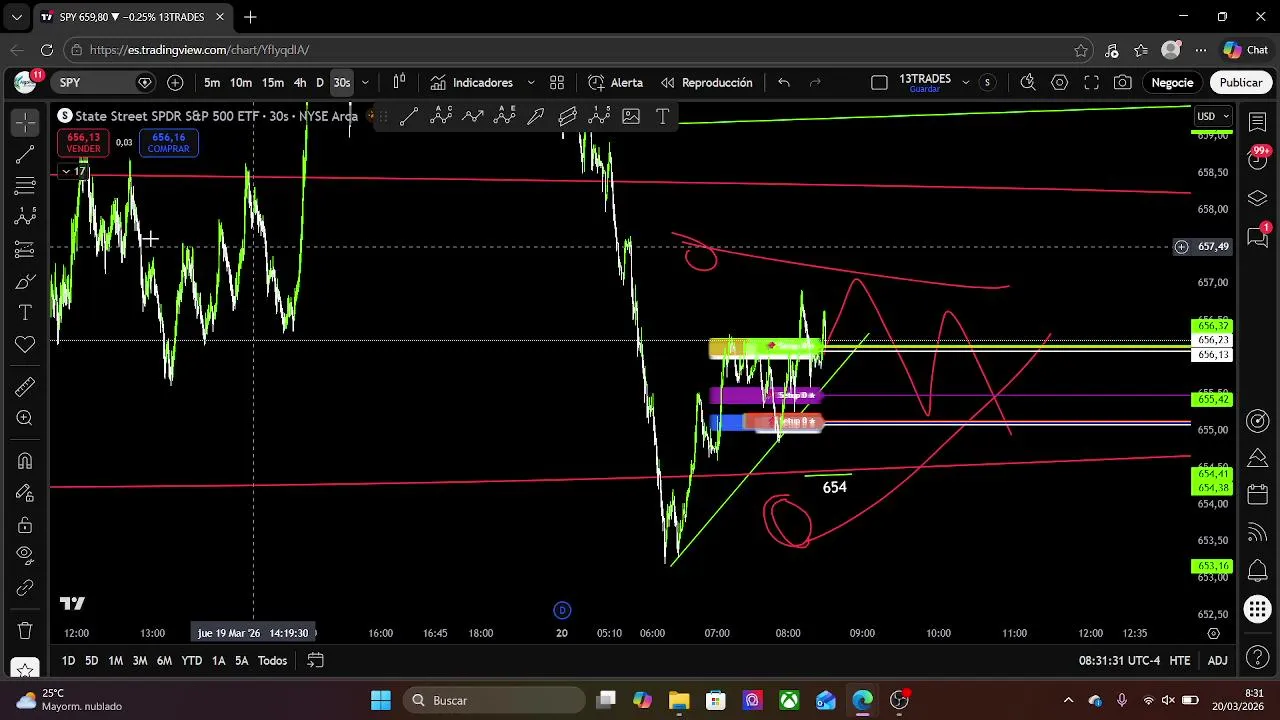Select the 1D date range
1280x720 pixels.
pos(68,661)
